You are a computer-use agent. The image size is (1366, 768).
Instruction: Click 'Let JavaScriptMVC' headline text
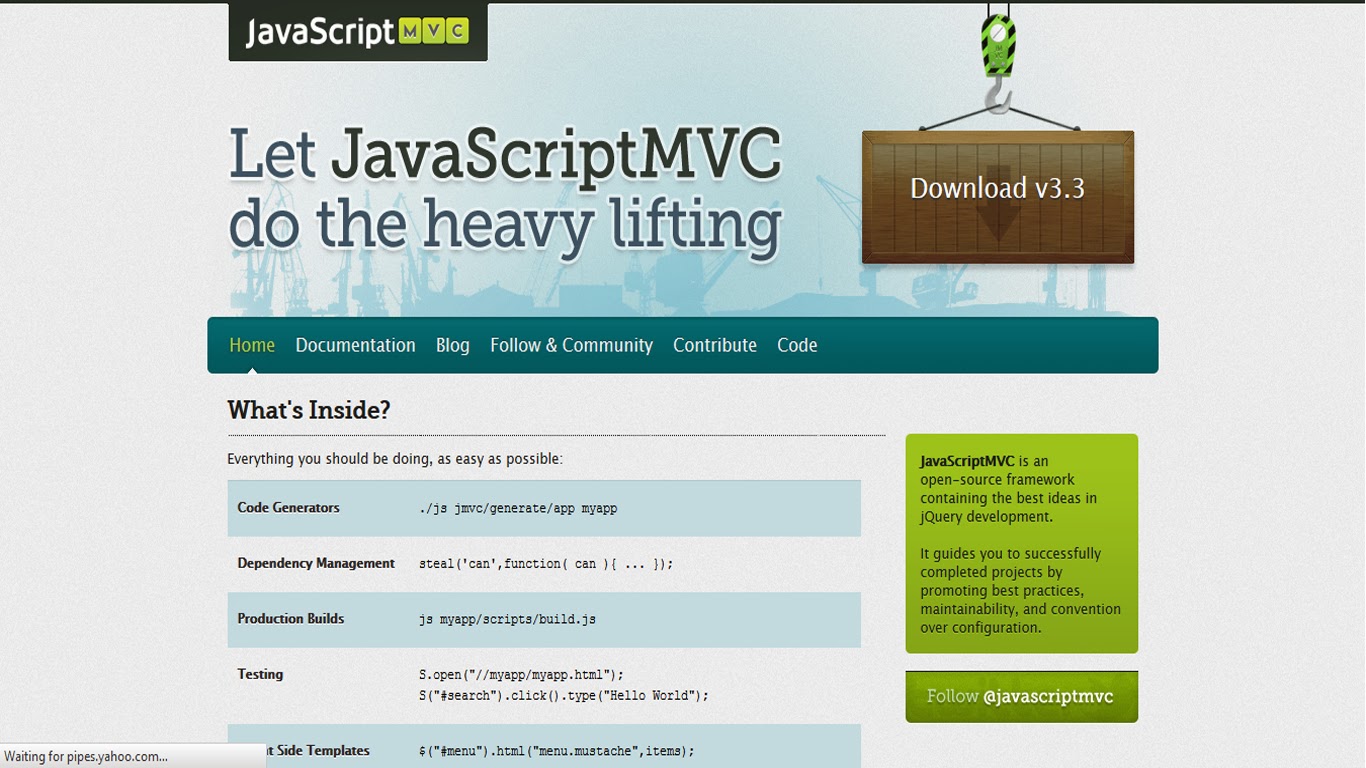[505, 156]
